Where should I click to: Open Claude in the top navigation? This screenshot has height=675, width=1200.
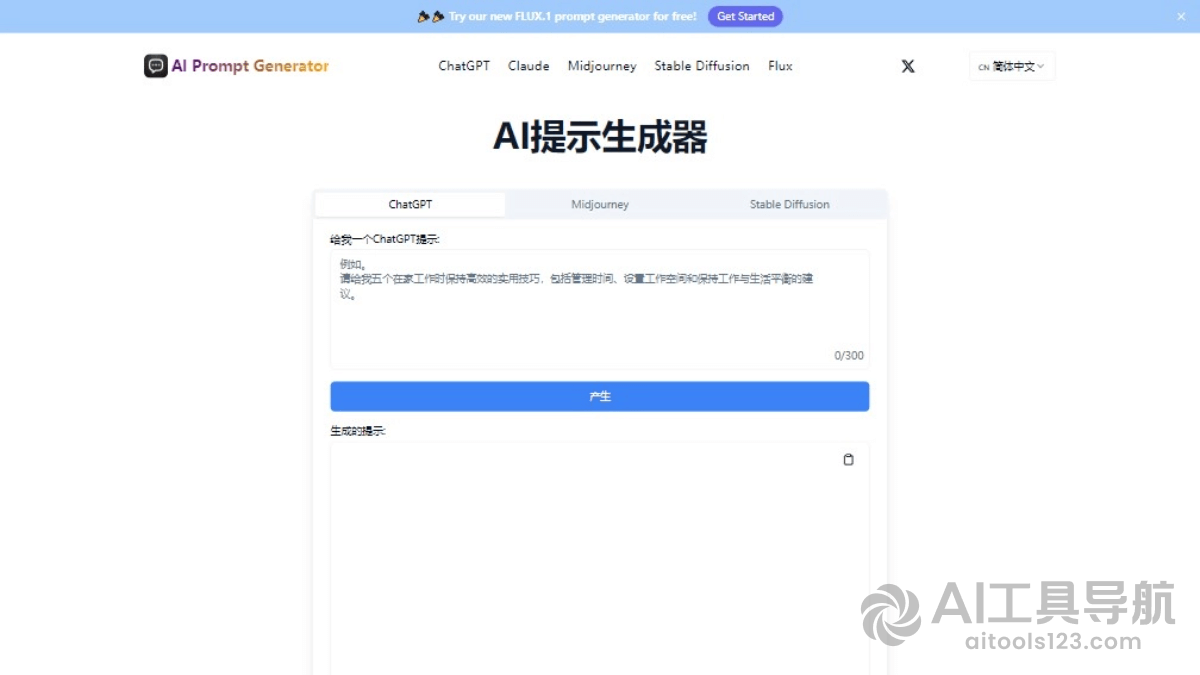(x=529, y=66)
